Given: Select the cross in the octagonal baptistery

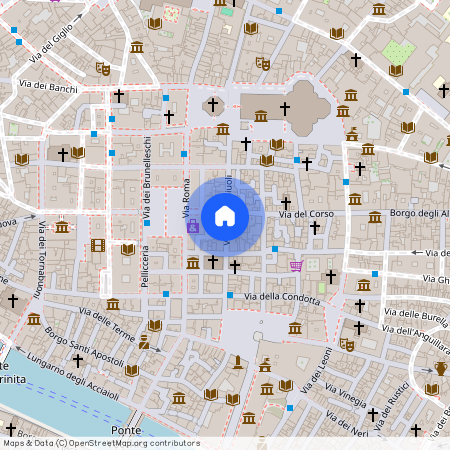Looking at the screenshot, I should pos(213,105).
